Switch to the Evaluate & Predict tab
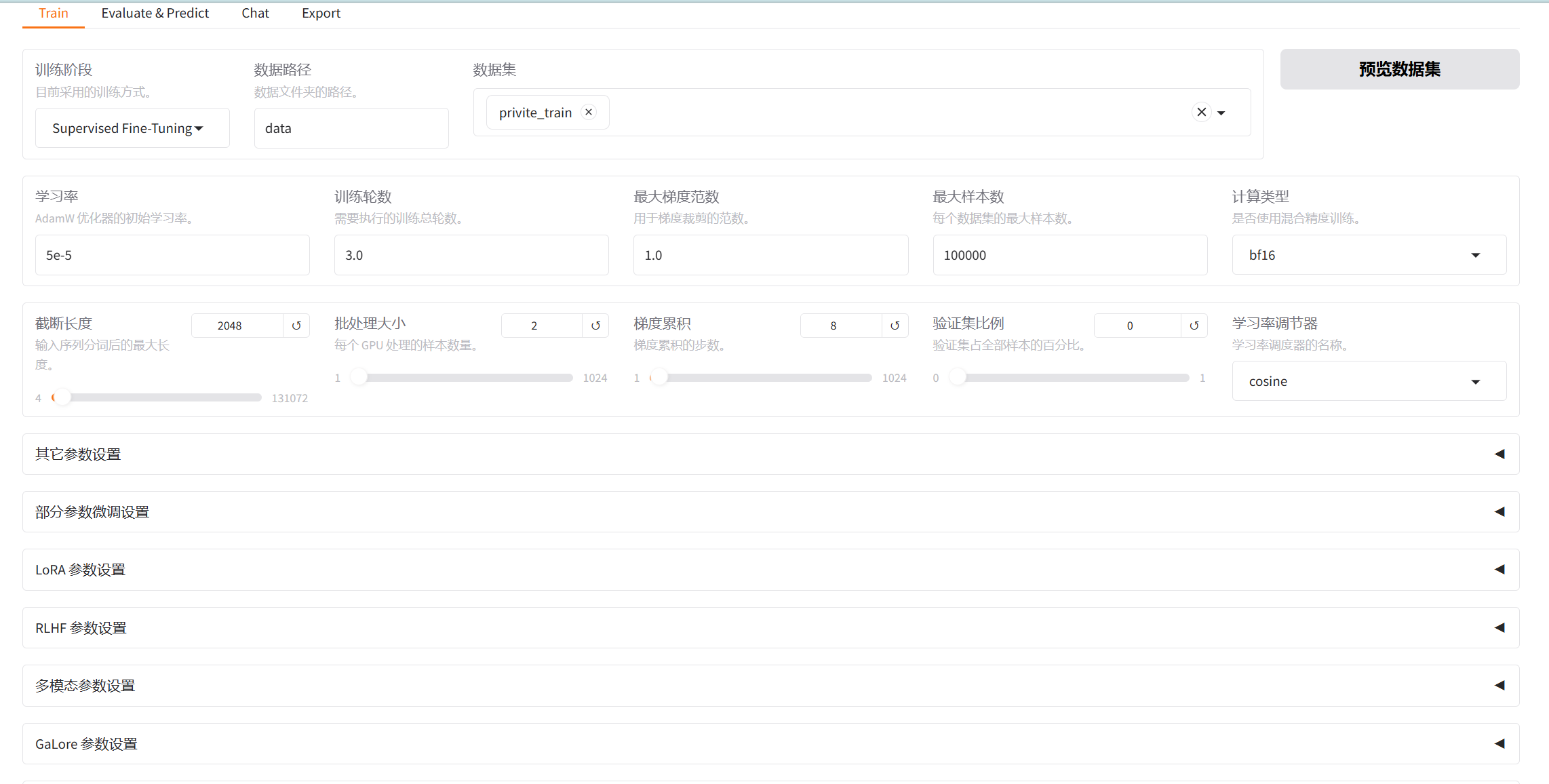 click(155, 13)
